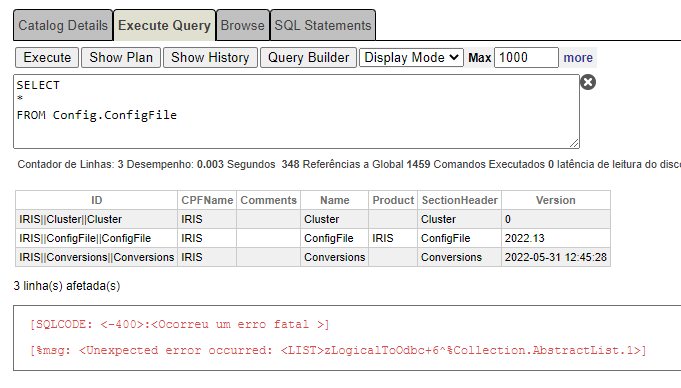Click the textarea resize handle

pos(574,143)
